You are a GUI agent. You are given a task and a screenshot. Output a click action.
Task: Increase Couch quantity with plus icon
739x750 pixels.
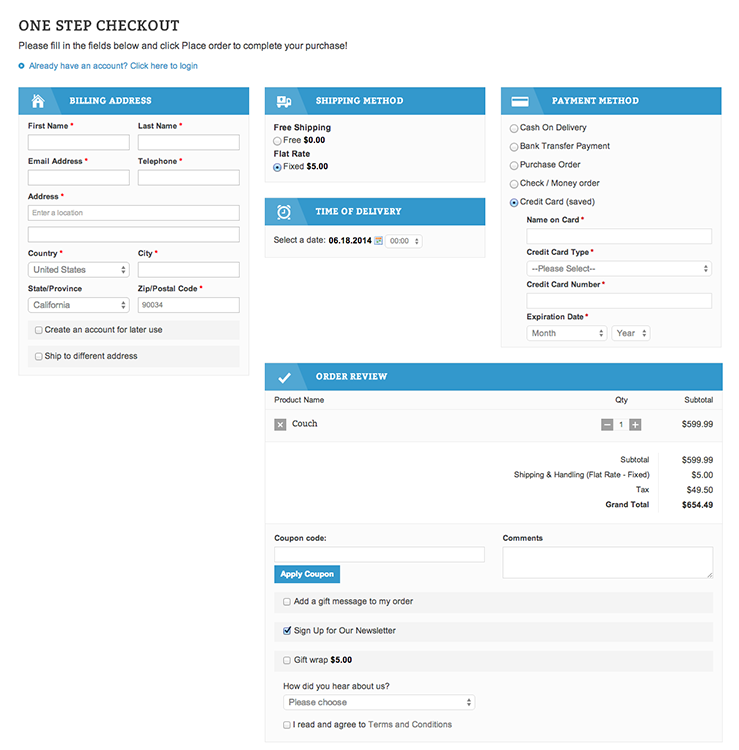point(635,424)
